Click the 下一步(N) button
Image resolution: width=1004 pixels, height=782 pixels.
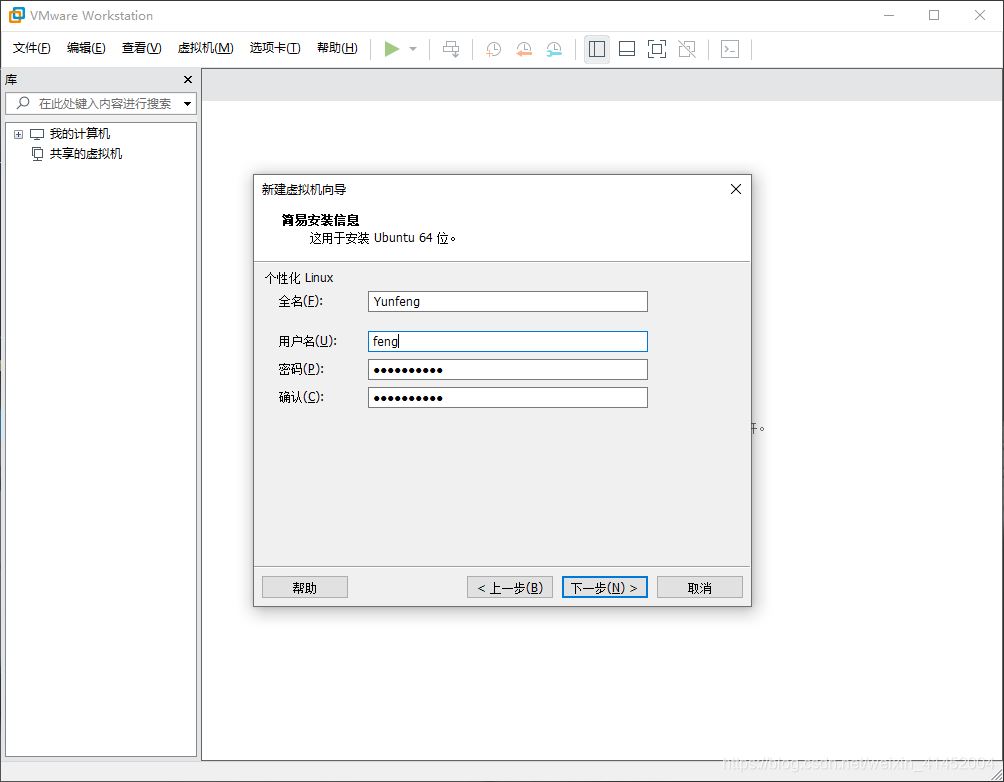coord(604,587)
